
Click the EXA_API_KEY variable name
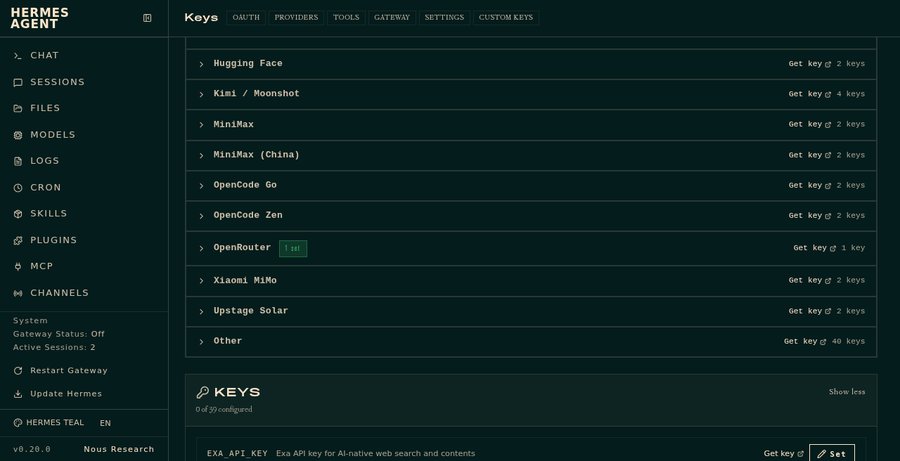237,454
